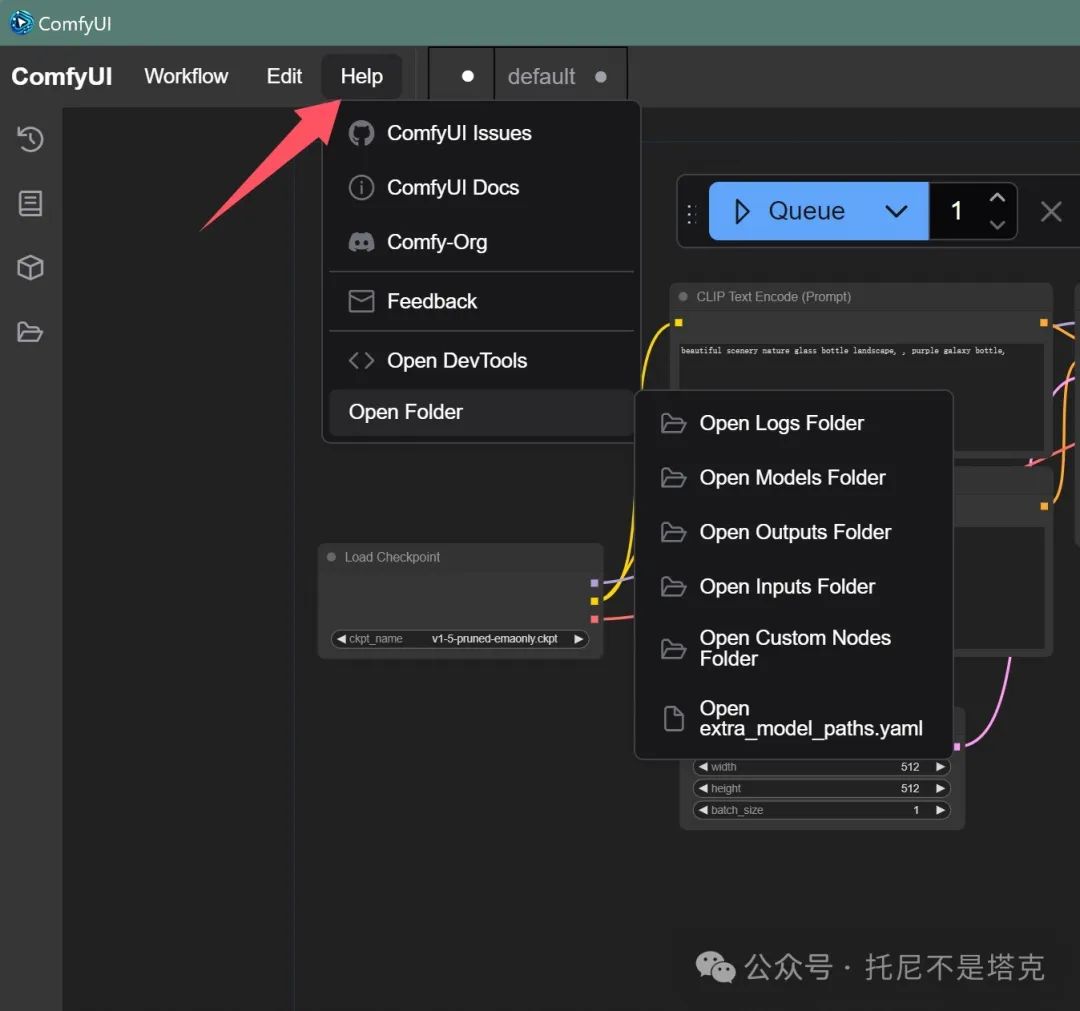Expand the Queue button dropdown chevron
This screenshot has width=1080, height=1011.
896,211
